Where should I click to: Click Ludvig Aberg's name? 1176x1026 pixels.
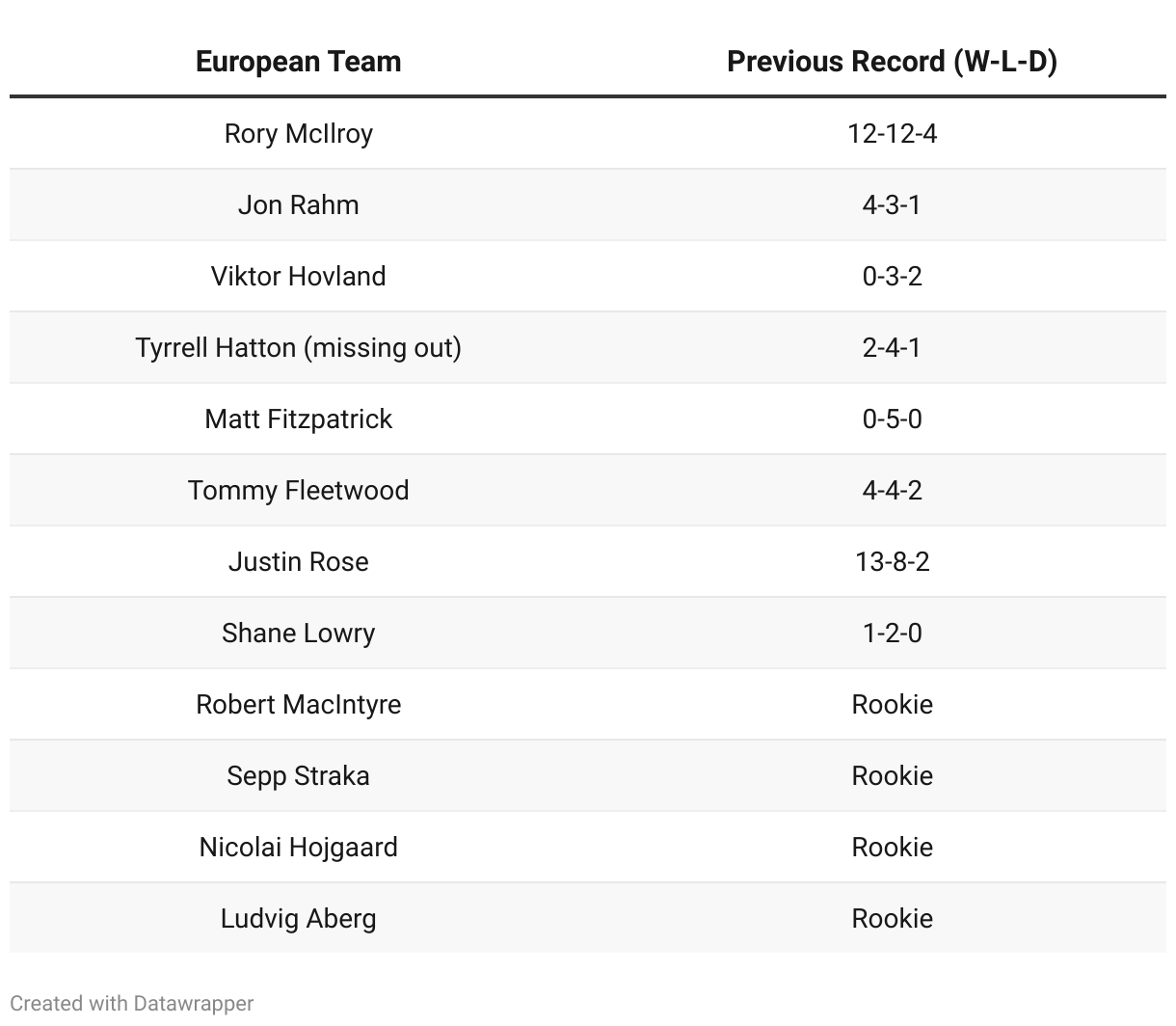(298, 918)
